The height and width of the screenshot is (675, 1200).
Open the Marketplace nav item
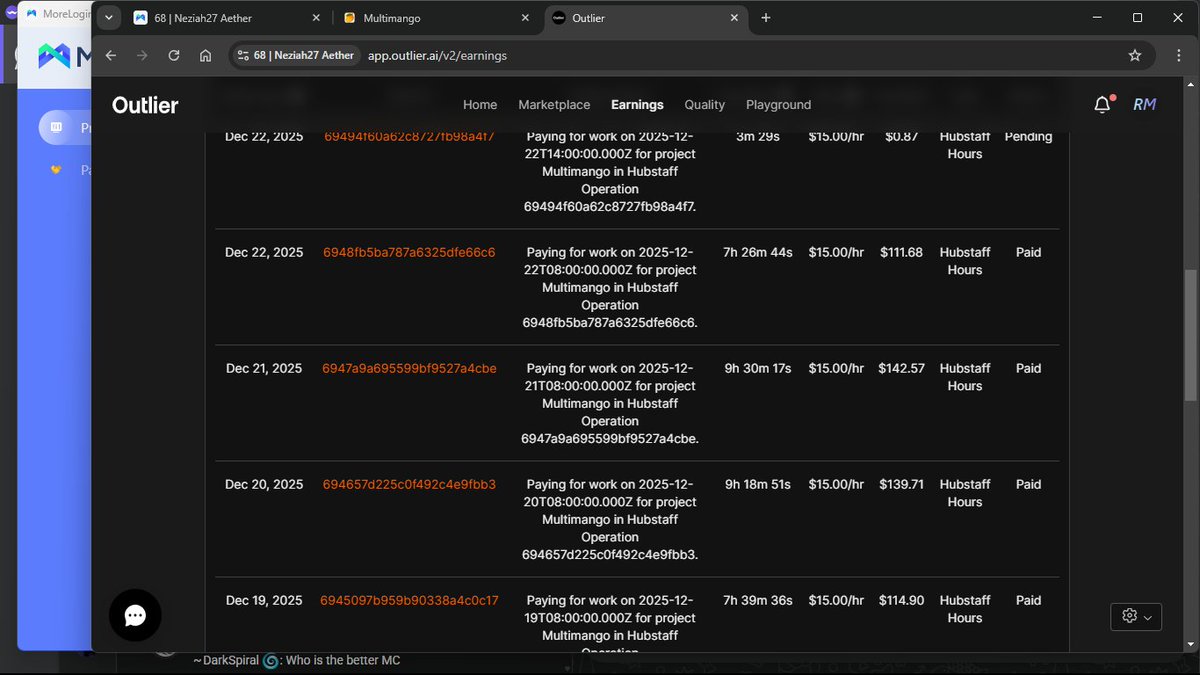tap(554, 105)
